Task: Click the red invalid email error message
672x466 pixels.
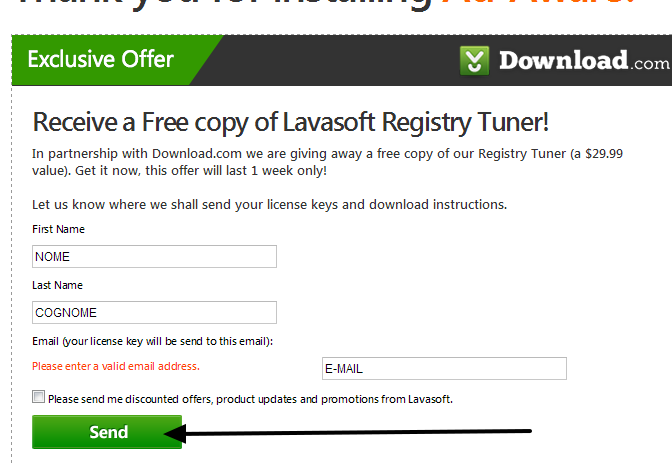Action: (116, 366)
